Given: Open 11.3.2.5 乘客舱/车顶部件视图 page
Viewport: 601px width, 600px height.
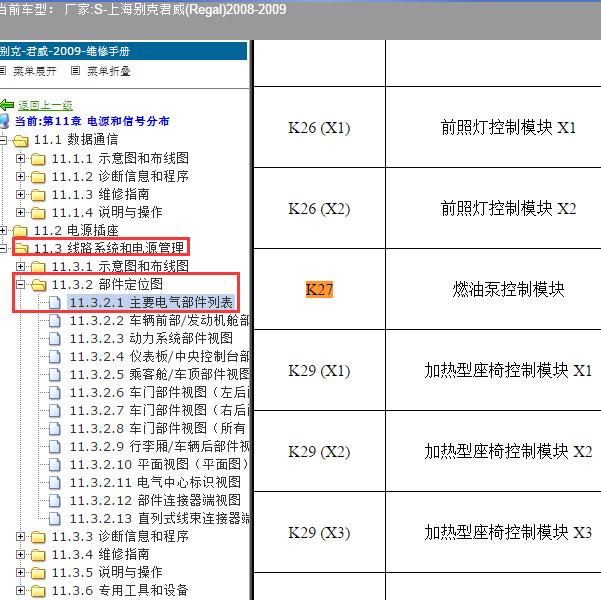Looking at the screenshot, I should click(x=159, y=375).
